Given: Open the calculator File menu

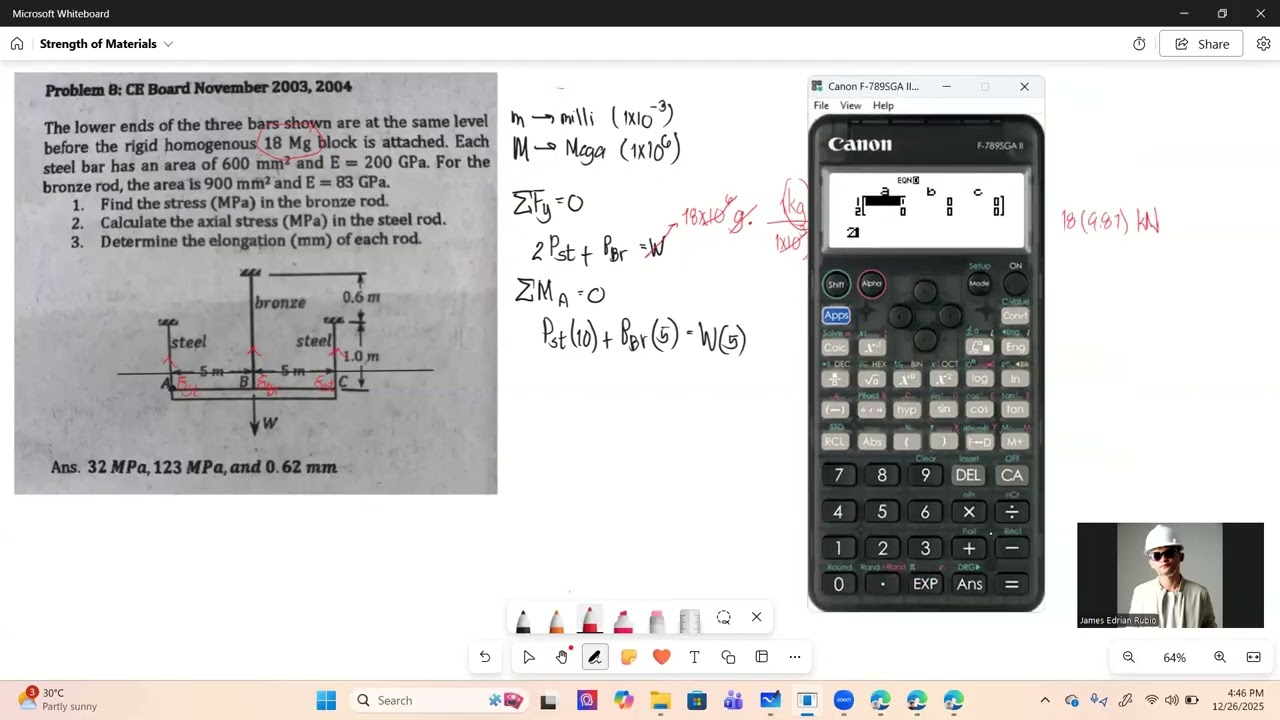Looking at the screenshot, I should [x=821, y=106].
